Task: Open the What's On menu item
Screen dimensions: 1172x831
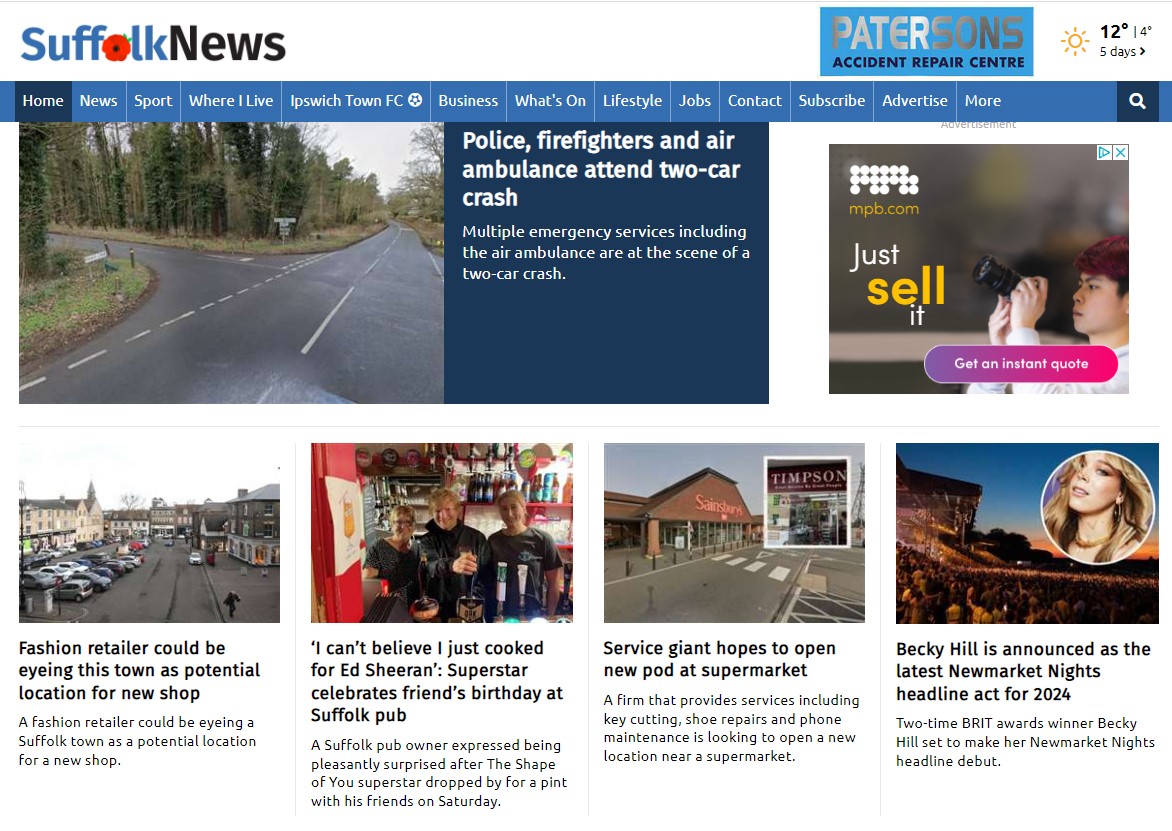Action: (550, 101)
